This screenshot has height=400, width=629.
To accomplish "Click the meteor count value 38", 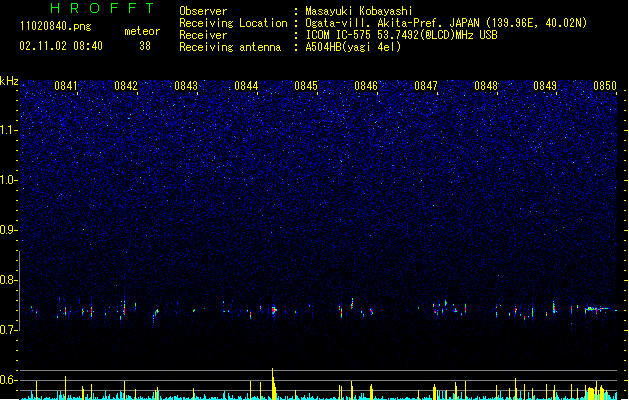I will 145,46.
